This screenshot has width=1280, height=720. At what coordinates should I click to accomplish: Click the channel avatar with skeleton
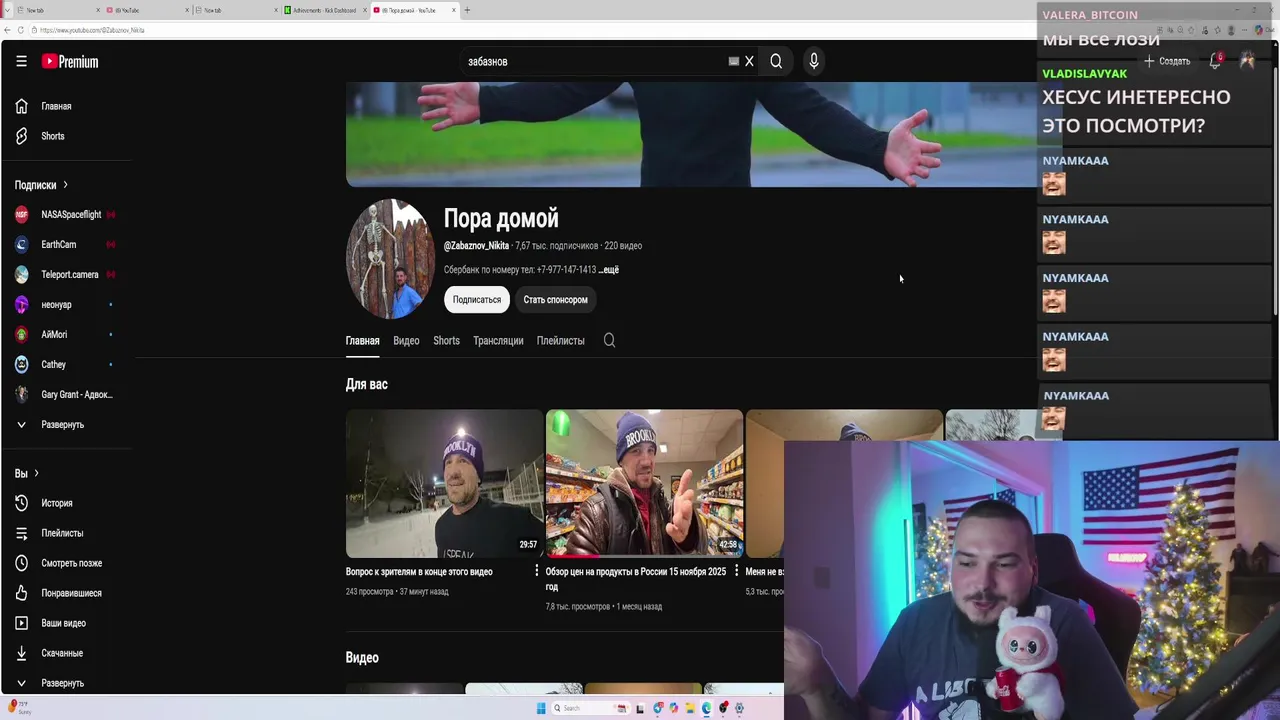(390, 258)
